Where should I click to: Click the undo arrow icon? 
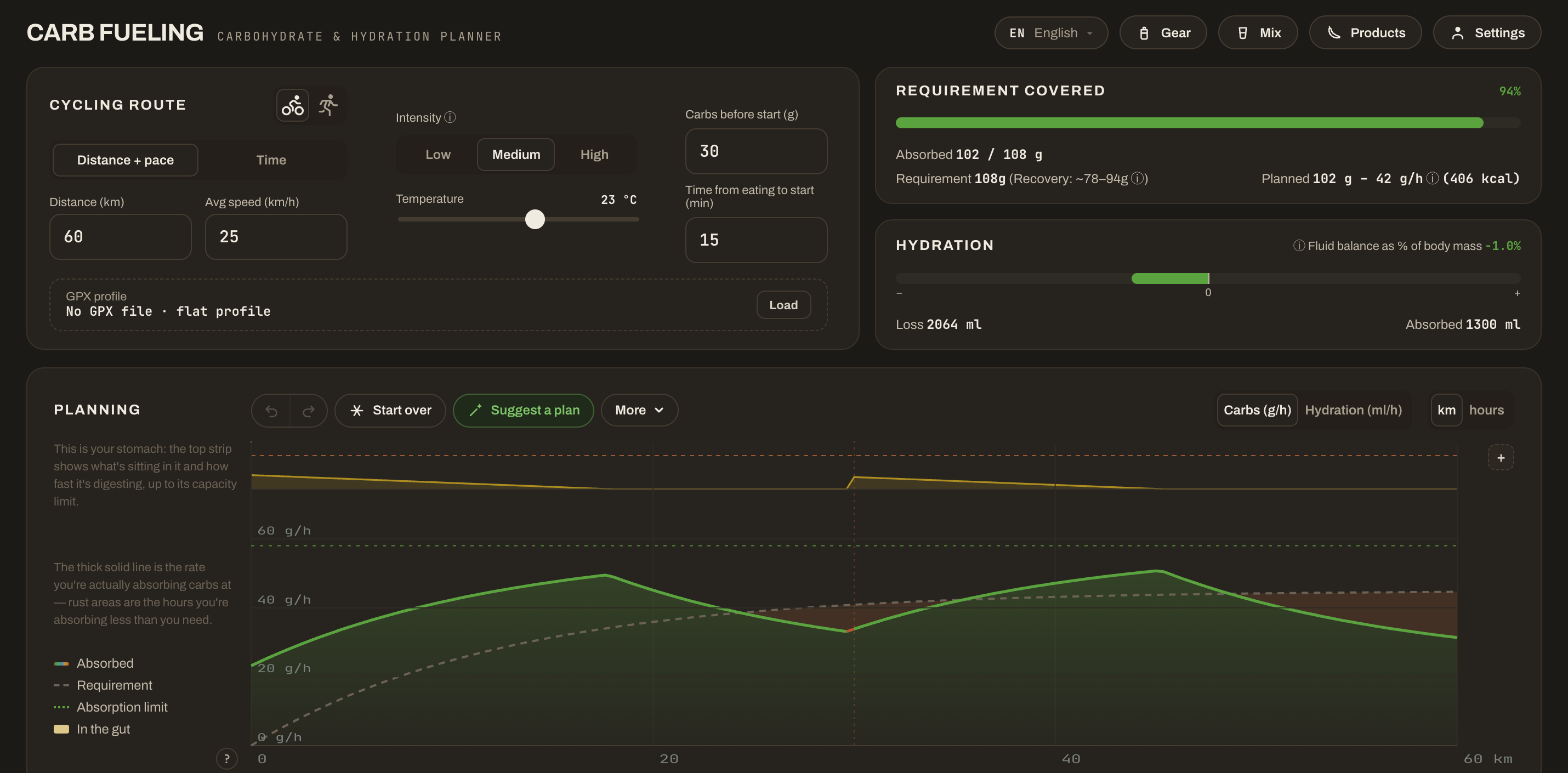271,411
